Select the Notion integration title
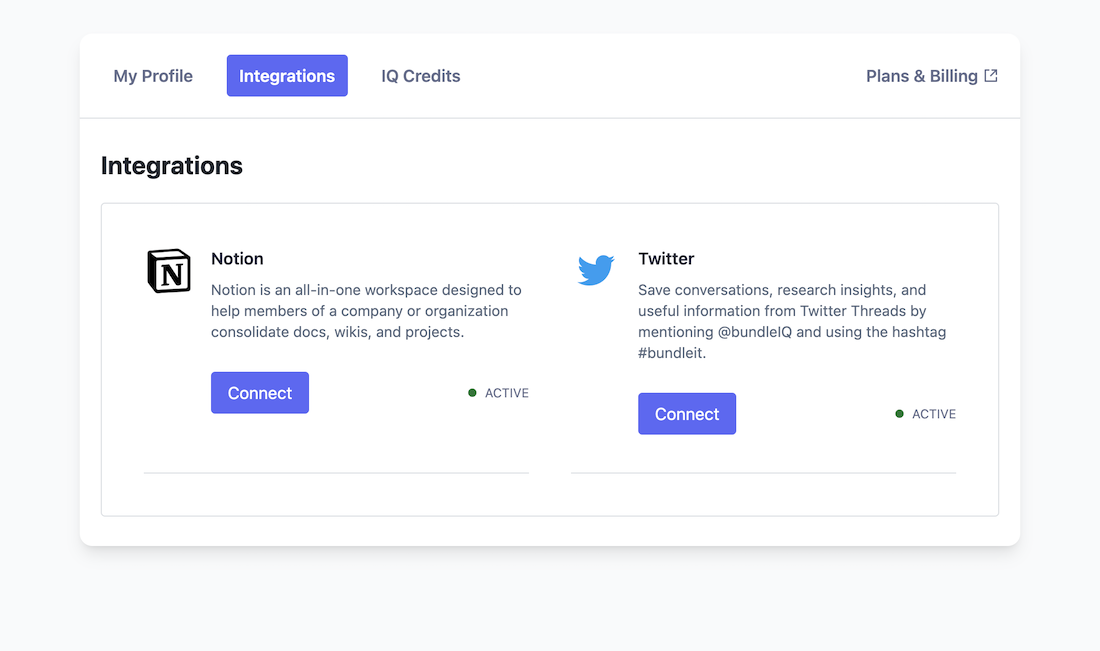This screenshot has width=1100, height=651. 237,259
